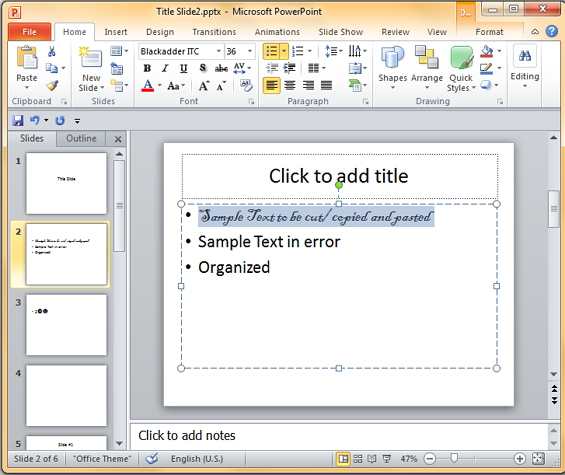This screenshot has height=475, width=565.
Task: Apply Shape Fill with the paint bucket
Action: 486,52
